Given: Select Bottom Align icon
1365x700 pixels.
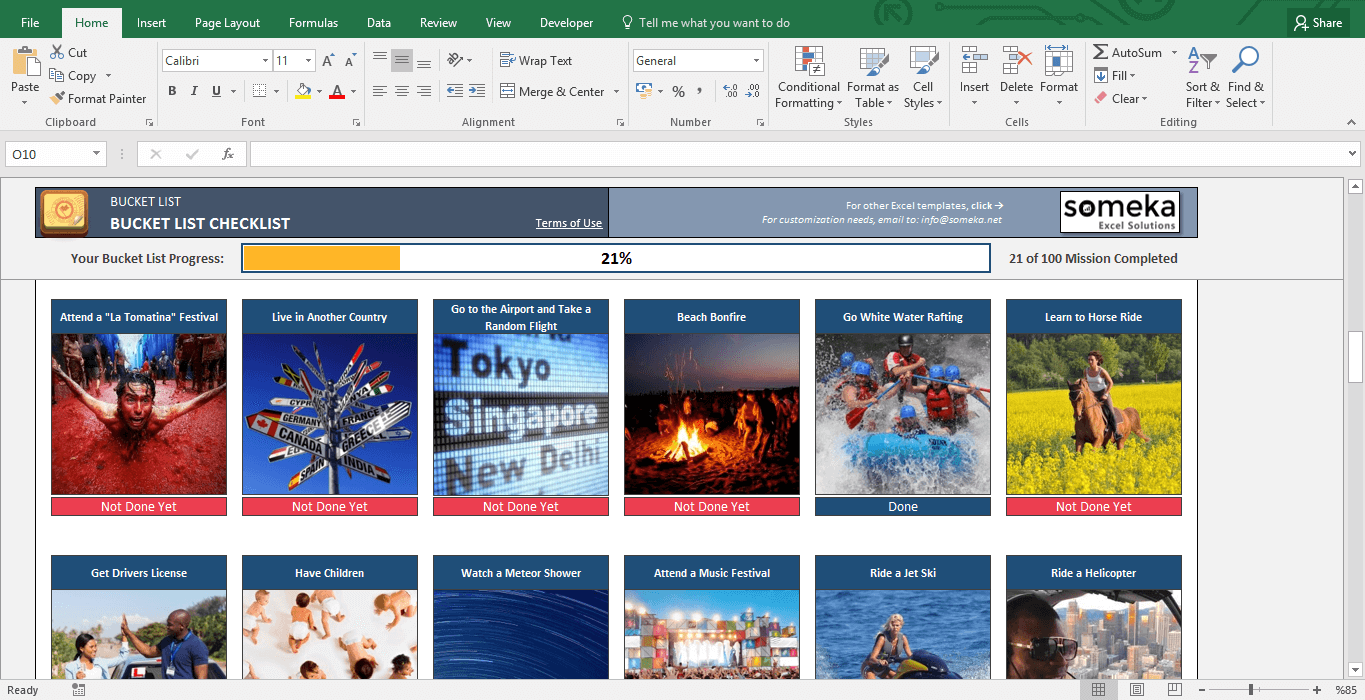Looking at the screenshot, I should point(424,60).
